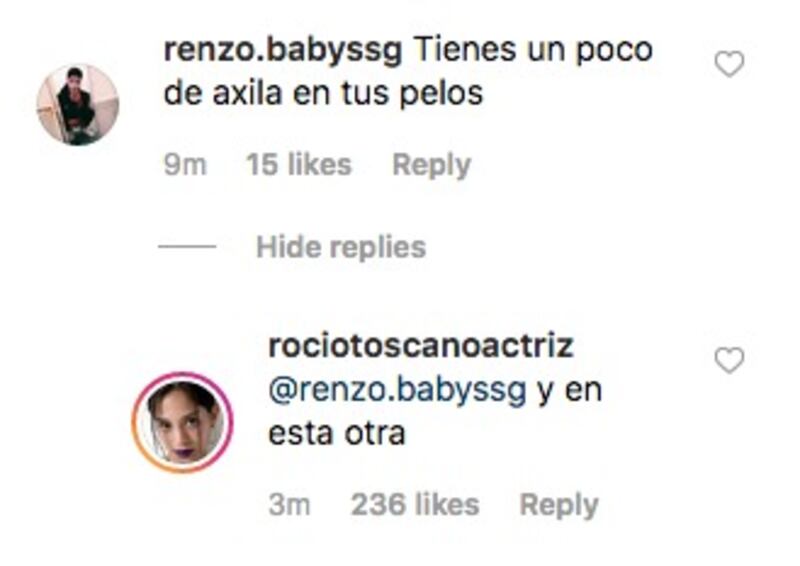Click the 'y en' text after mention
The image size is (800, 566).
[x=570, y=391]
